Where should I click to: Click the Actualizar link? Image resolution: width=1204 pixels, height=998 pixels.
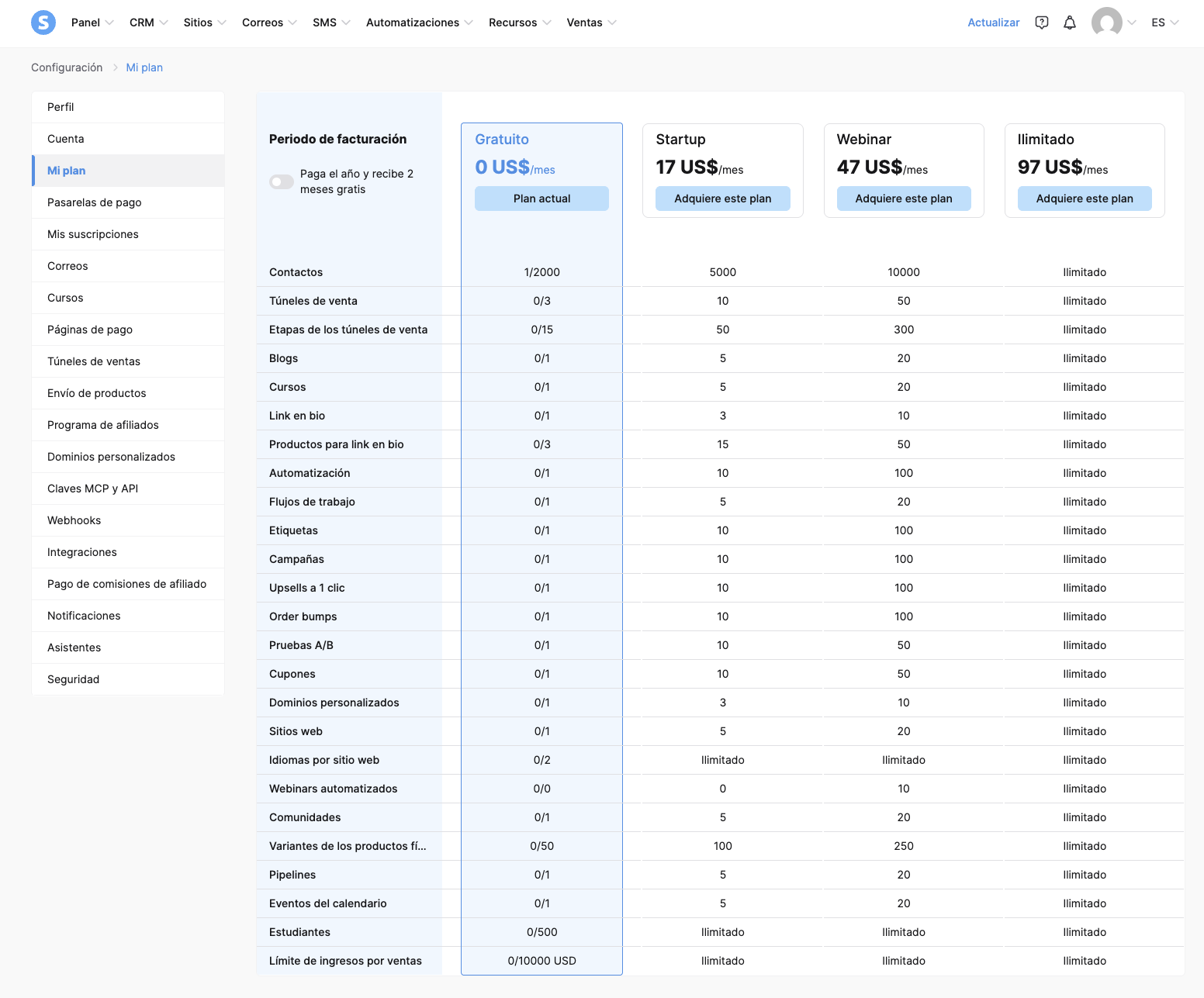(993, 22)
